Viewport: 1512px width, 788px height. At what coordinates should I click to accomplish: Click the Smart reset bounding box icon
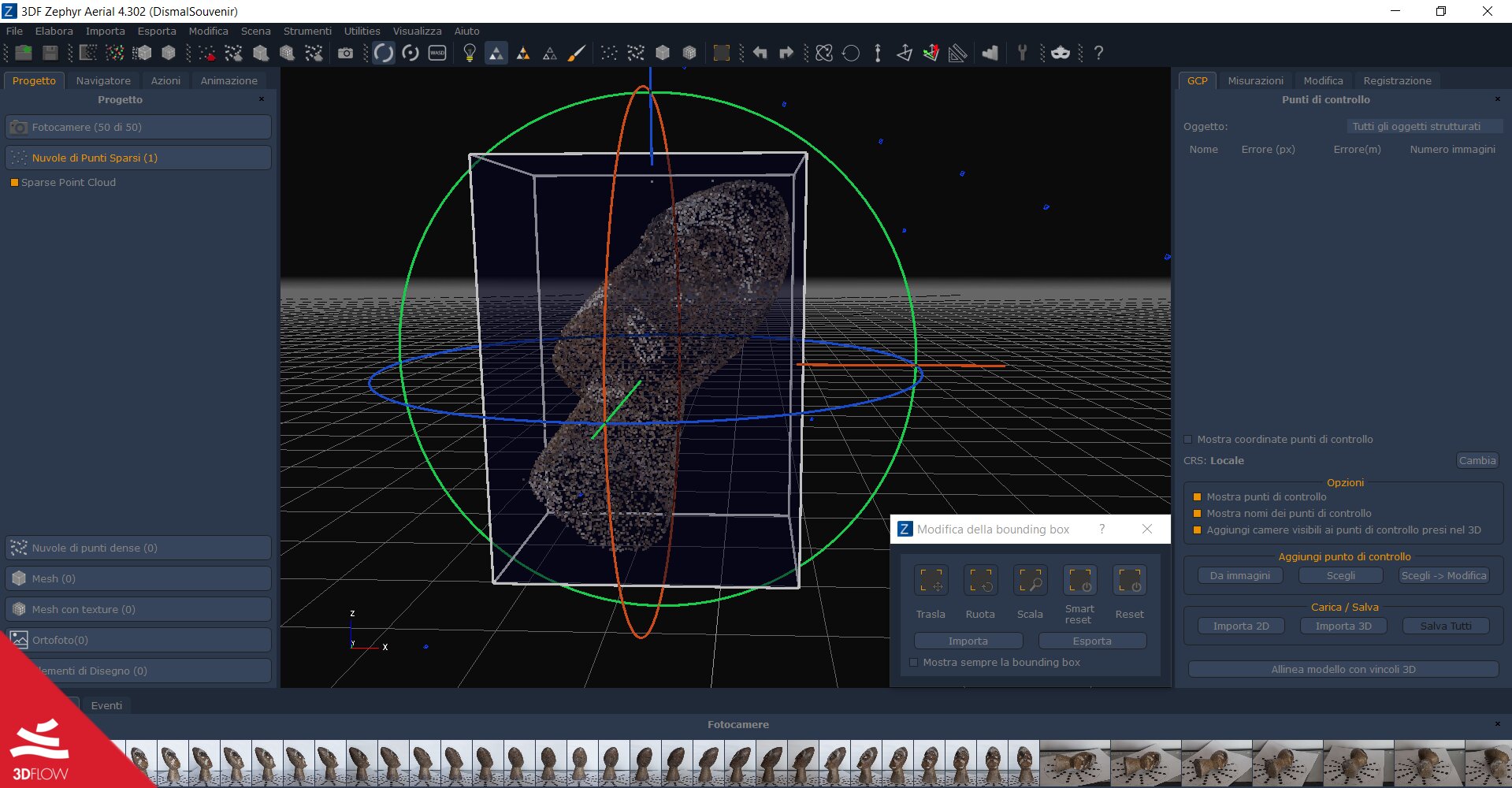[1079, 581]
